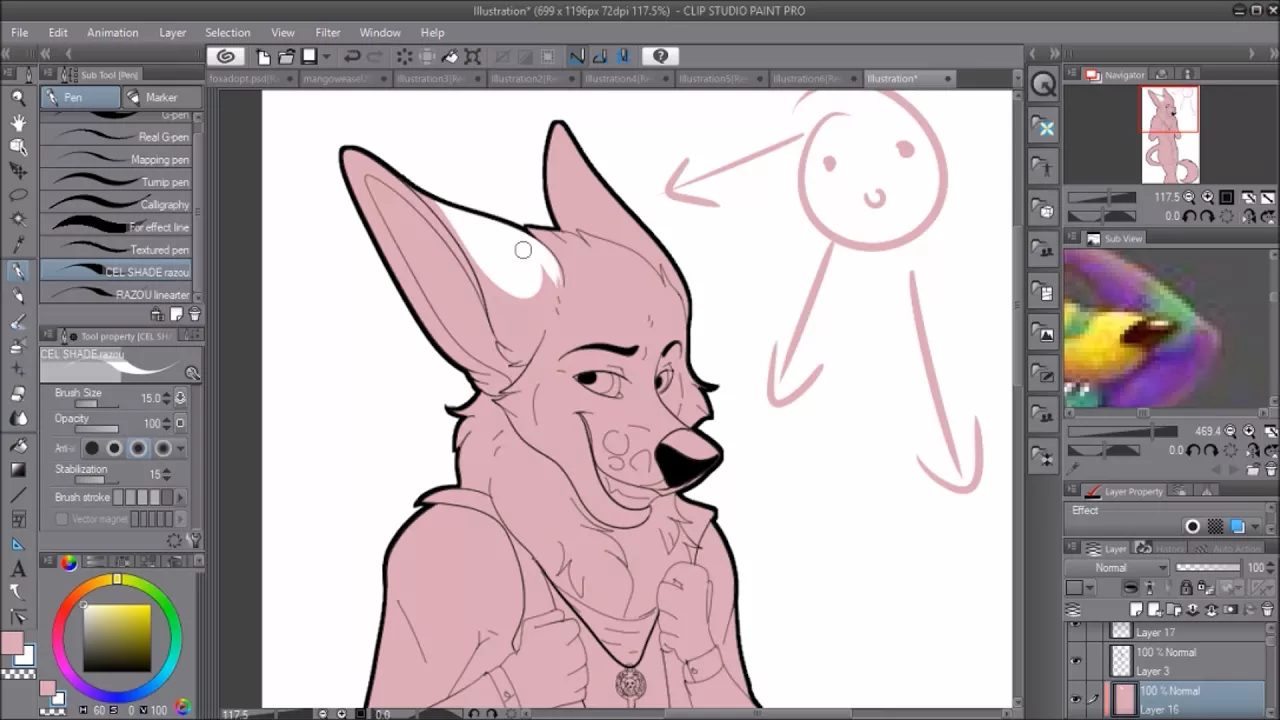The width and height of the screenshot is (1280, 720).
Task: Open the Filter menu
Action: tap(328, 33)
